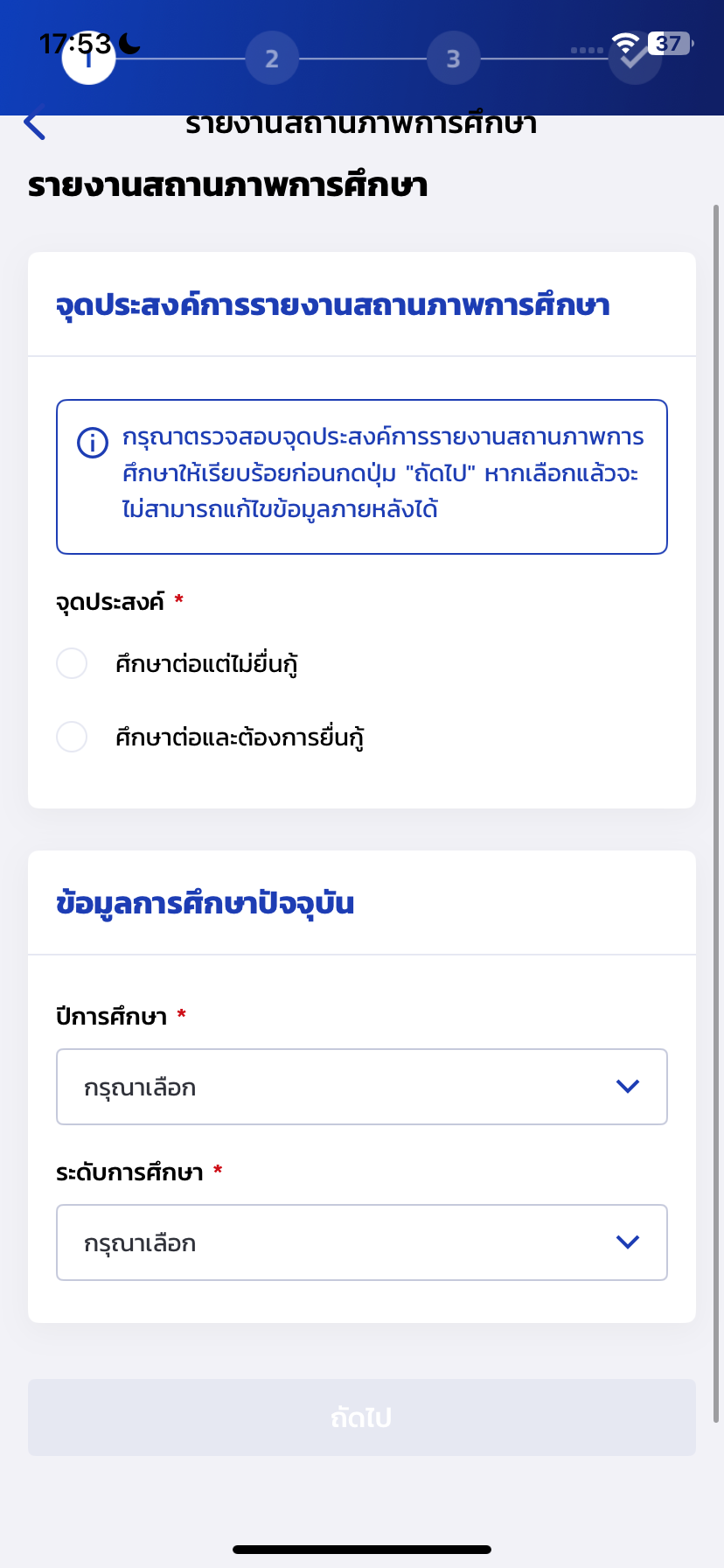Tap label text ศึกษาต่อและต้องการยื่นกู้
The width and height of the screenshot is (724, 1568).
coord(240,738)
